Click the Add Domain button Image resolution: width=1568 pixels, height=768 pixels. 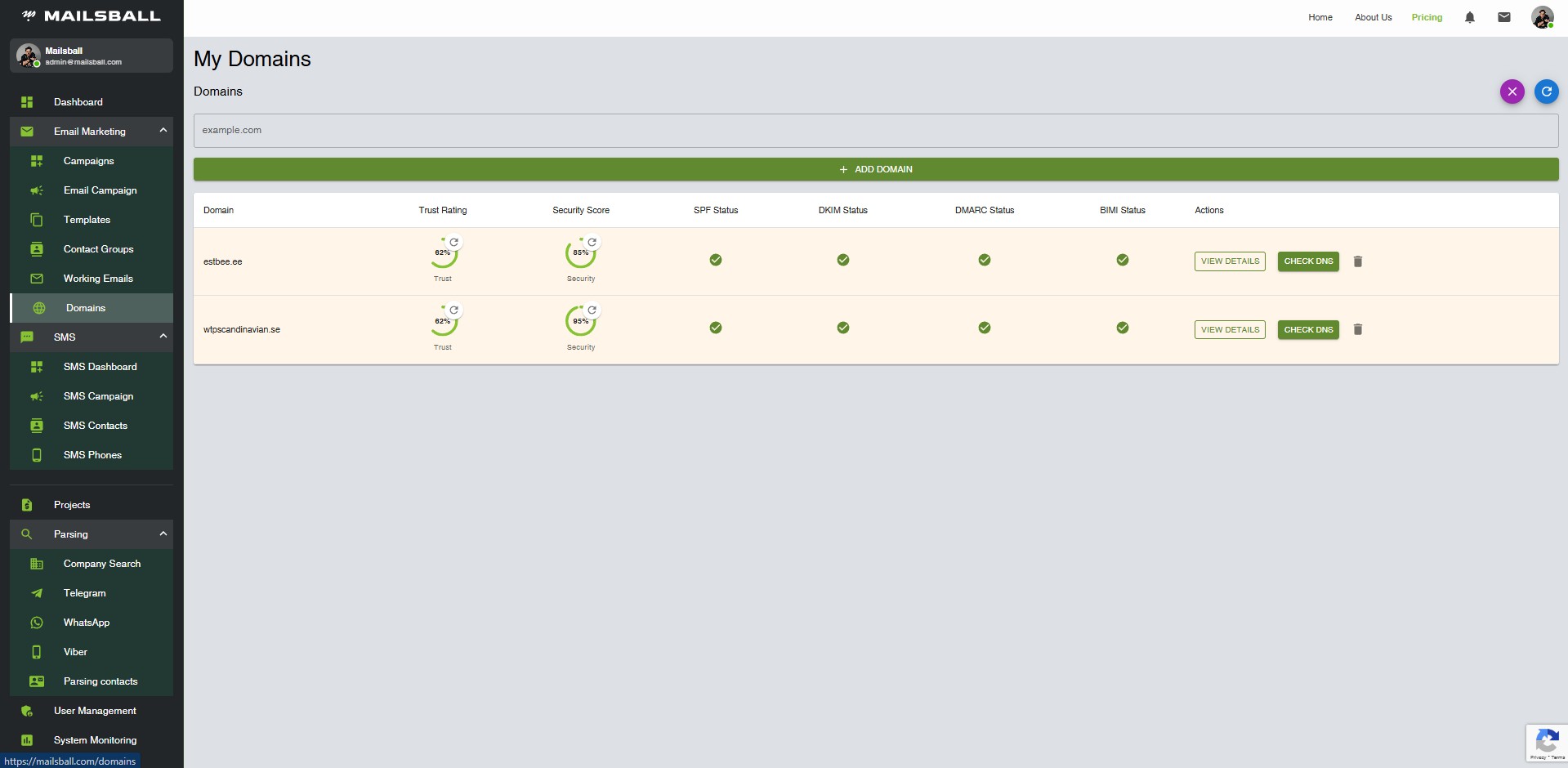pyautogui.click(x=875, y=169)
